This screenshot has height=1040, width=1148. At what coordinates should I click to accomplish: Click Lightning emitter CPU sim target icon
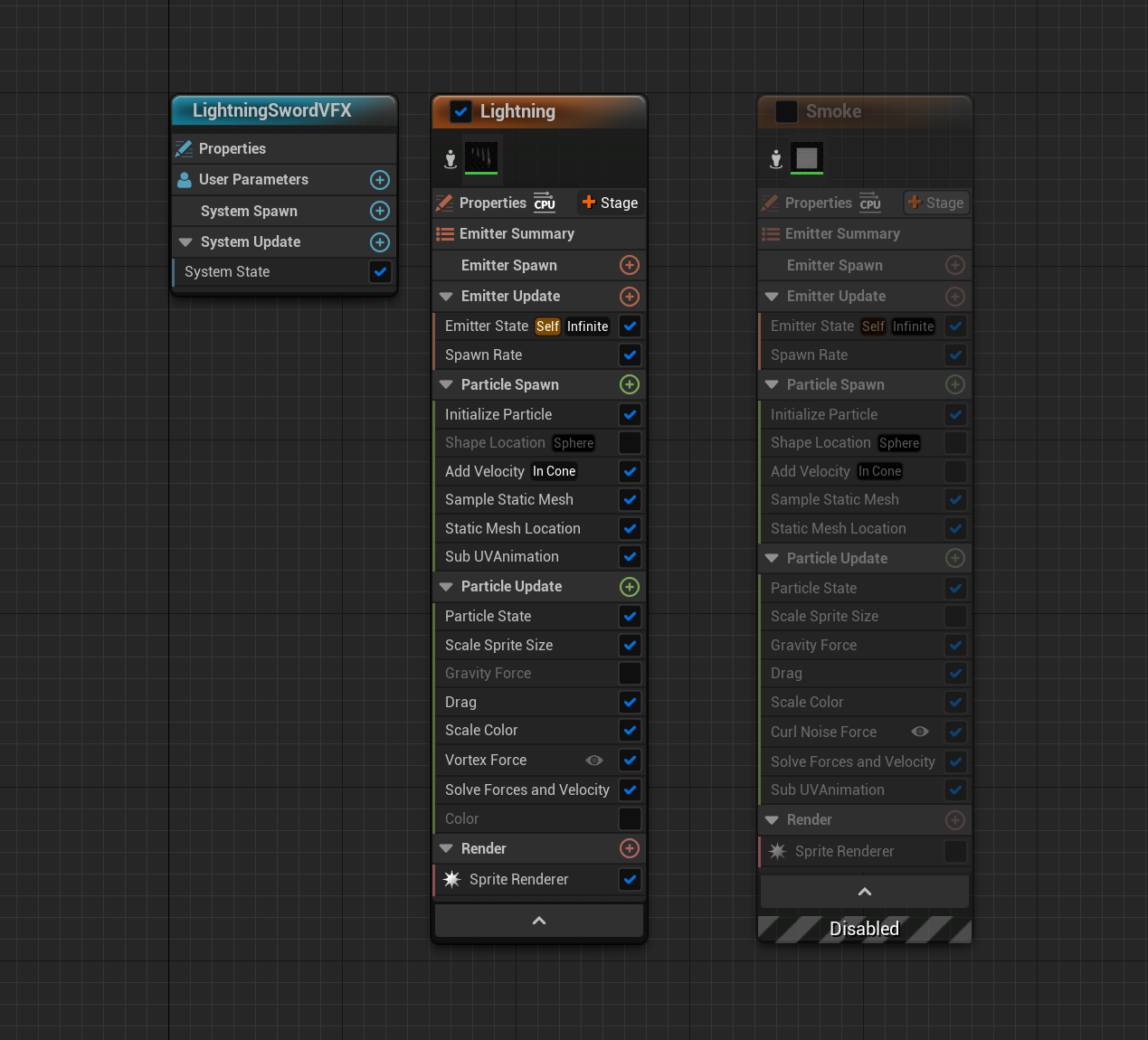[x=544, y=203]
